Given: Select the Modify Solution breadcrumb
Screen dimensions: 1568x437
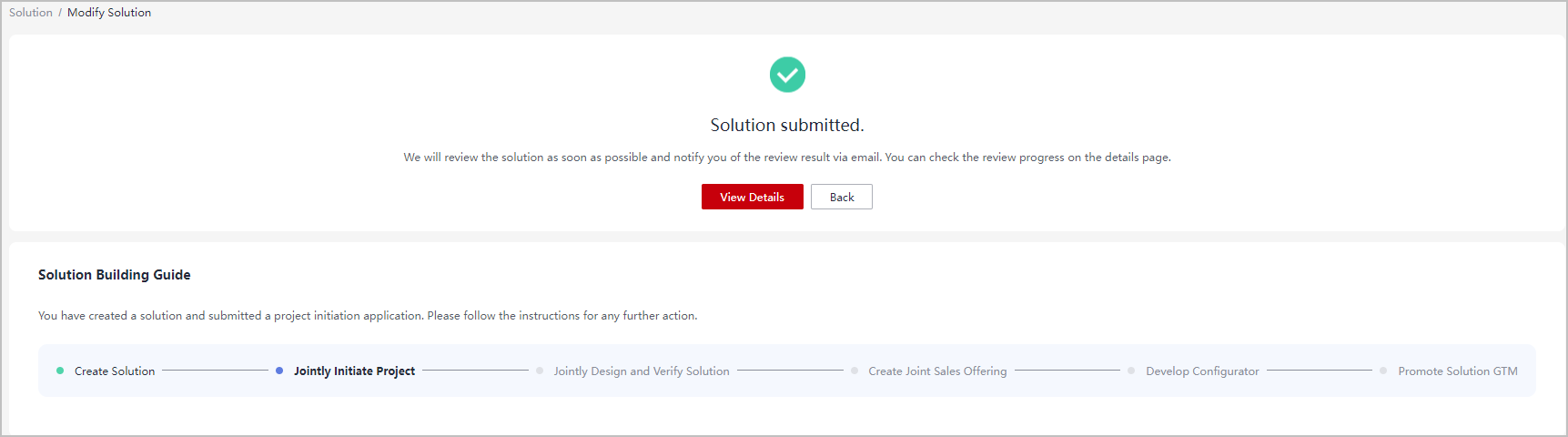Looking at the screenshot, I should 109,13.
